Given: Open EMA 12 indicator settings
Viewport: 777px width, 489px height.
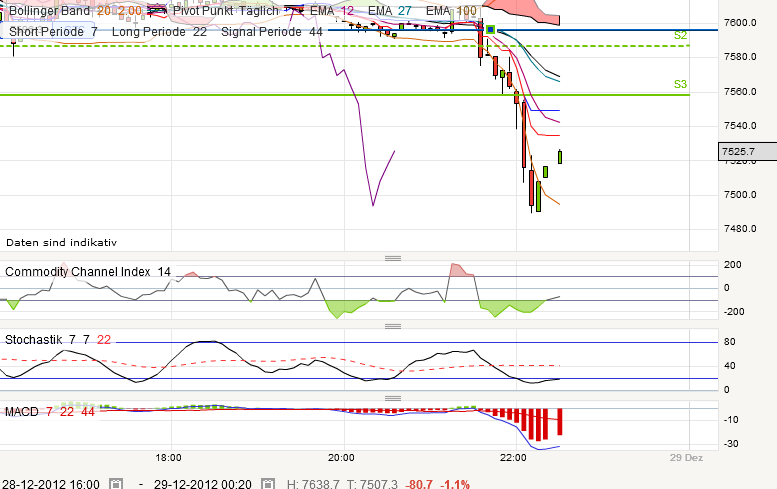Looking at the screenshot, I should (x=332, y=10).
